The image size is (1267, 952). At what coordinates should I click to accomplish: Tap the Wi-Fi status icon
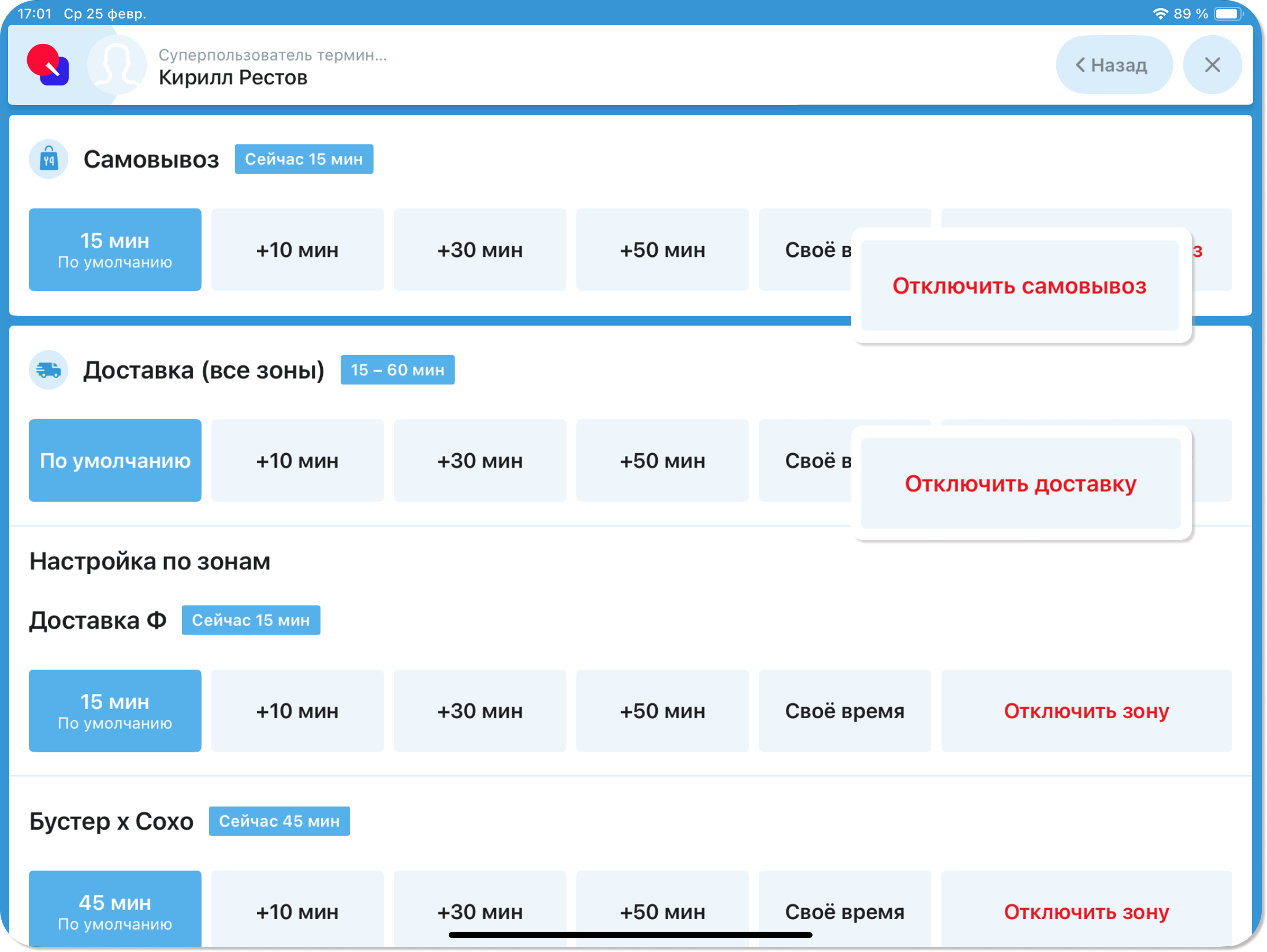1160,13
